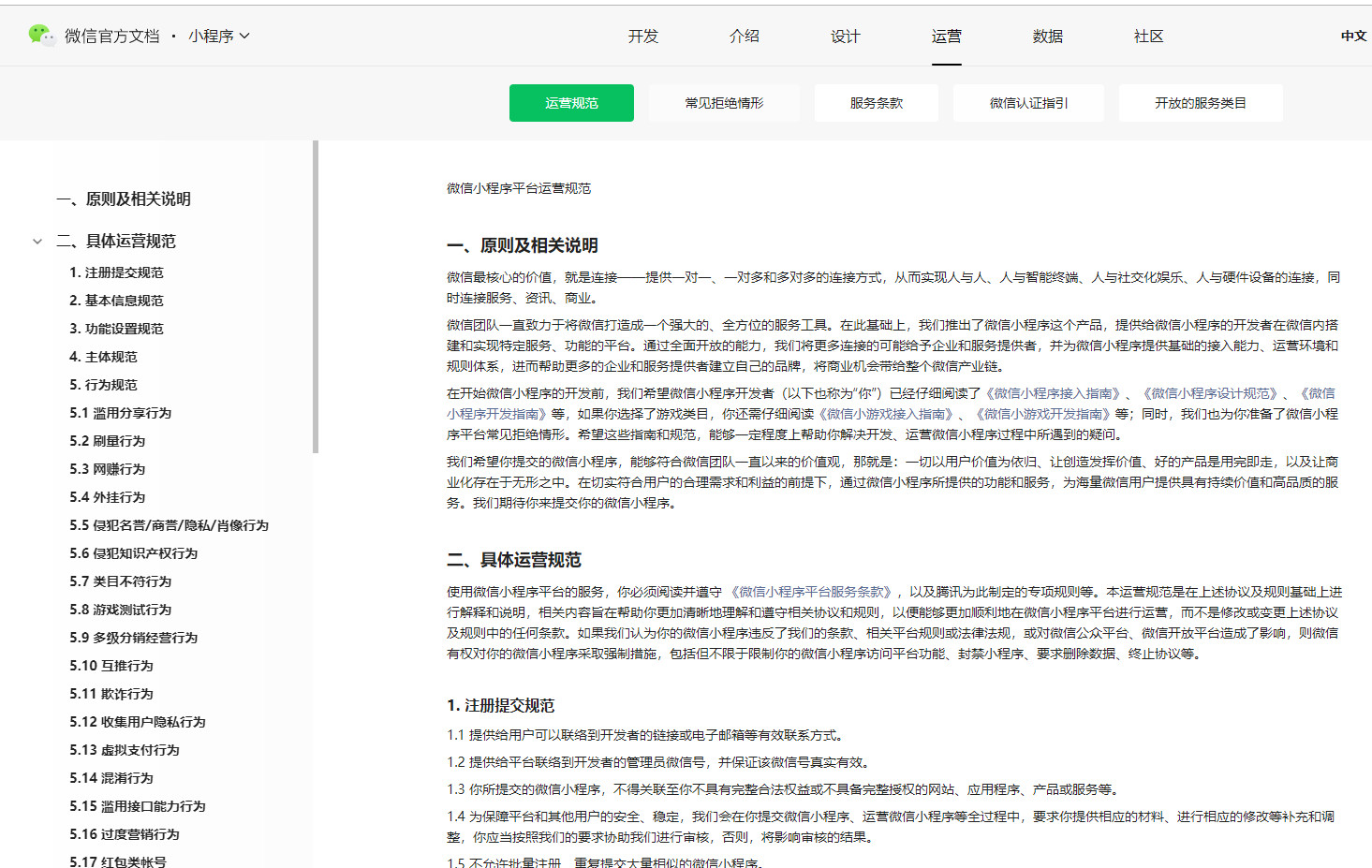The image size is (1372, 868).
Task: Open 《微信小游戏开发指南》 link
Action: [x=1043, y=414]
